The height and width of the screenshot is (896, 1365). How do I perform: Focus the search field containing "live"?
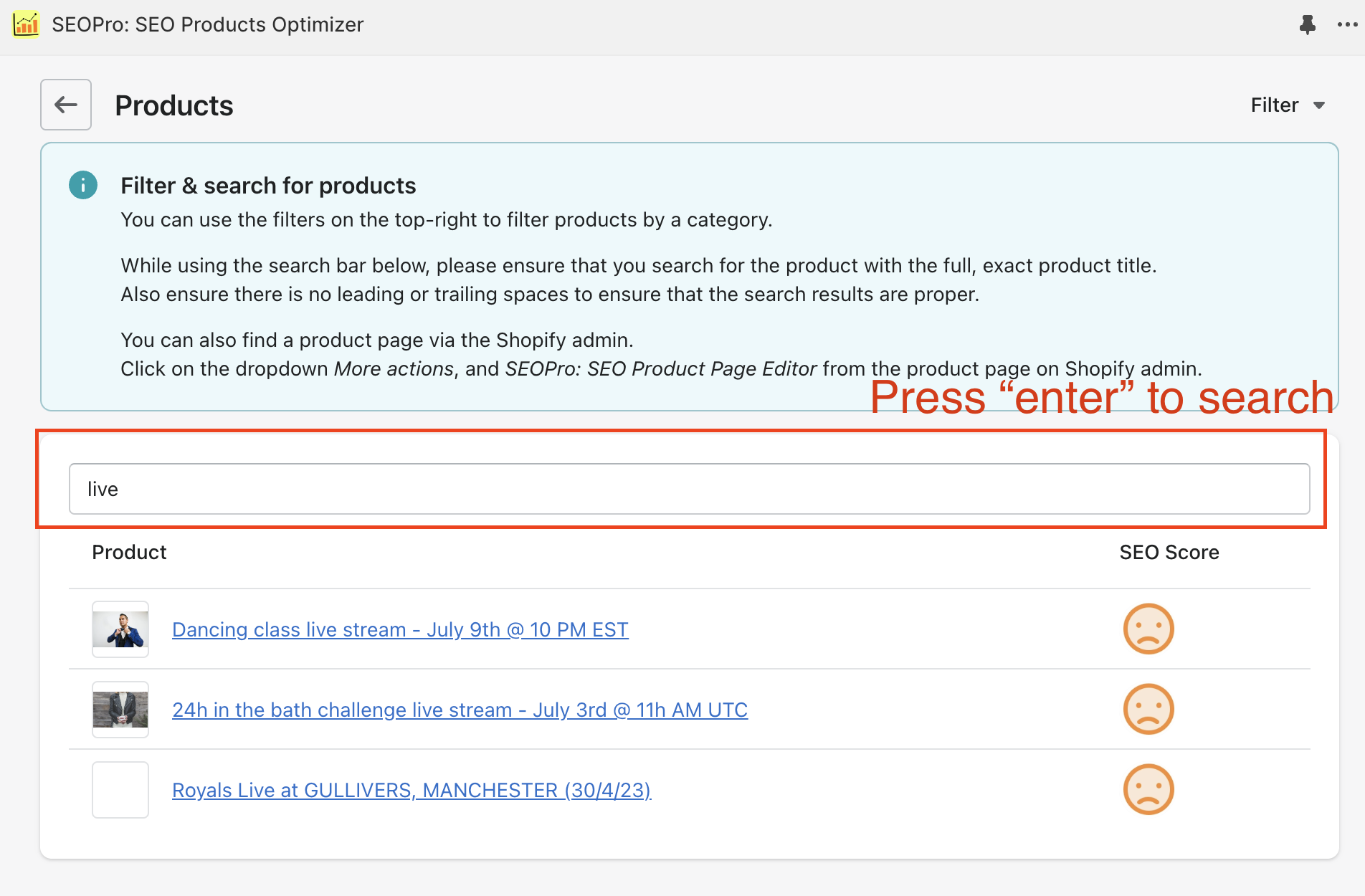(x=688, y=489)
